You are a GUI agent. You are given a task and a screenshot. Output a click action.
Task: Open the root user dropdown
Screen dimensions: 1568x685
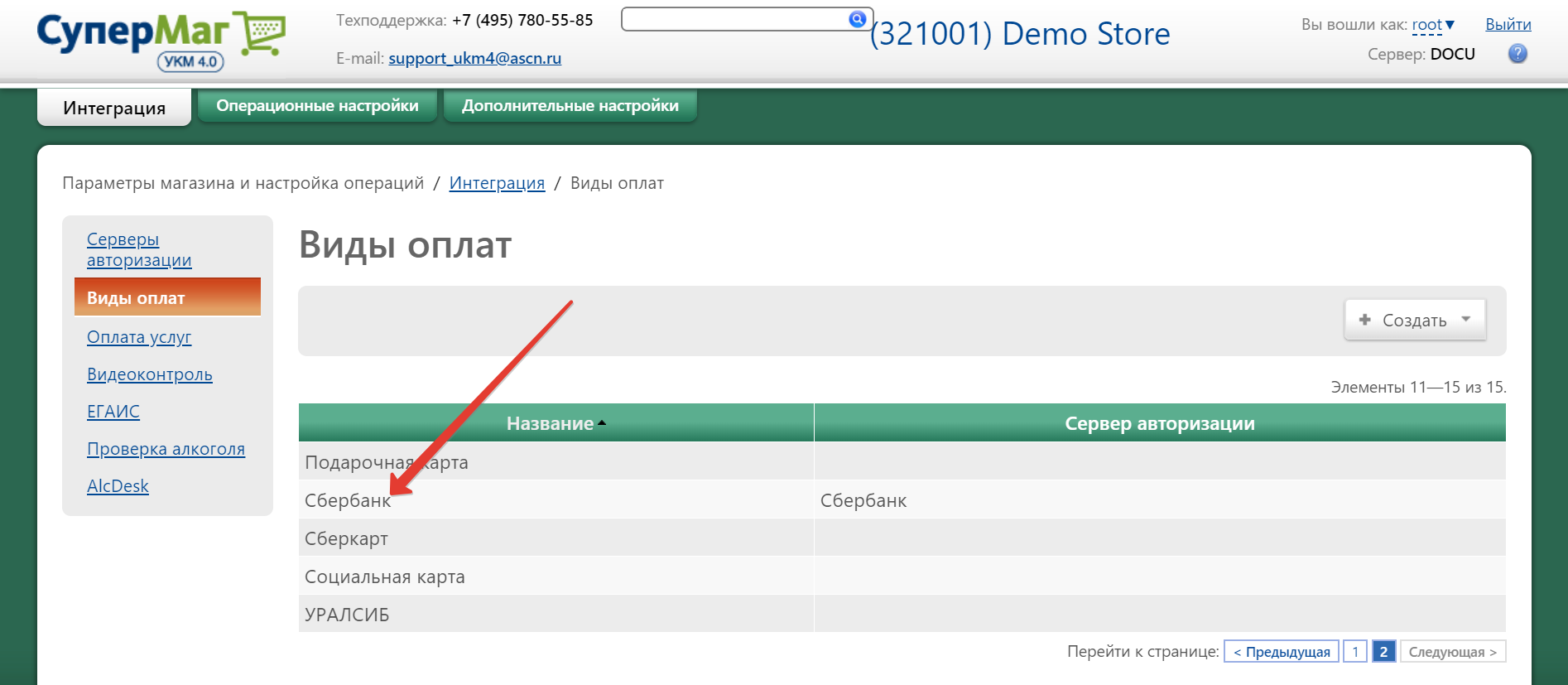coord(1433,25)
